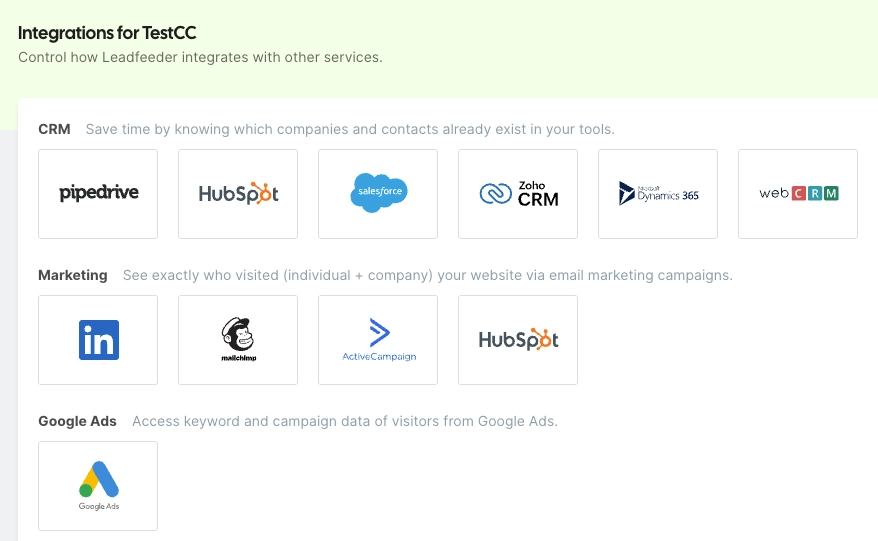Open the Microsoft Dynamics 365 integration
The image size is (878, 541).
(x=658, y=194)
